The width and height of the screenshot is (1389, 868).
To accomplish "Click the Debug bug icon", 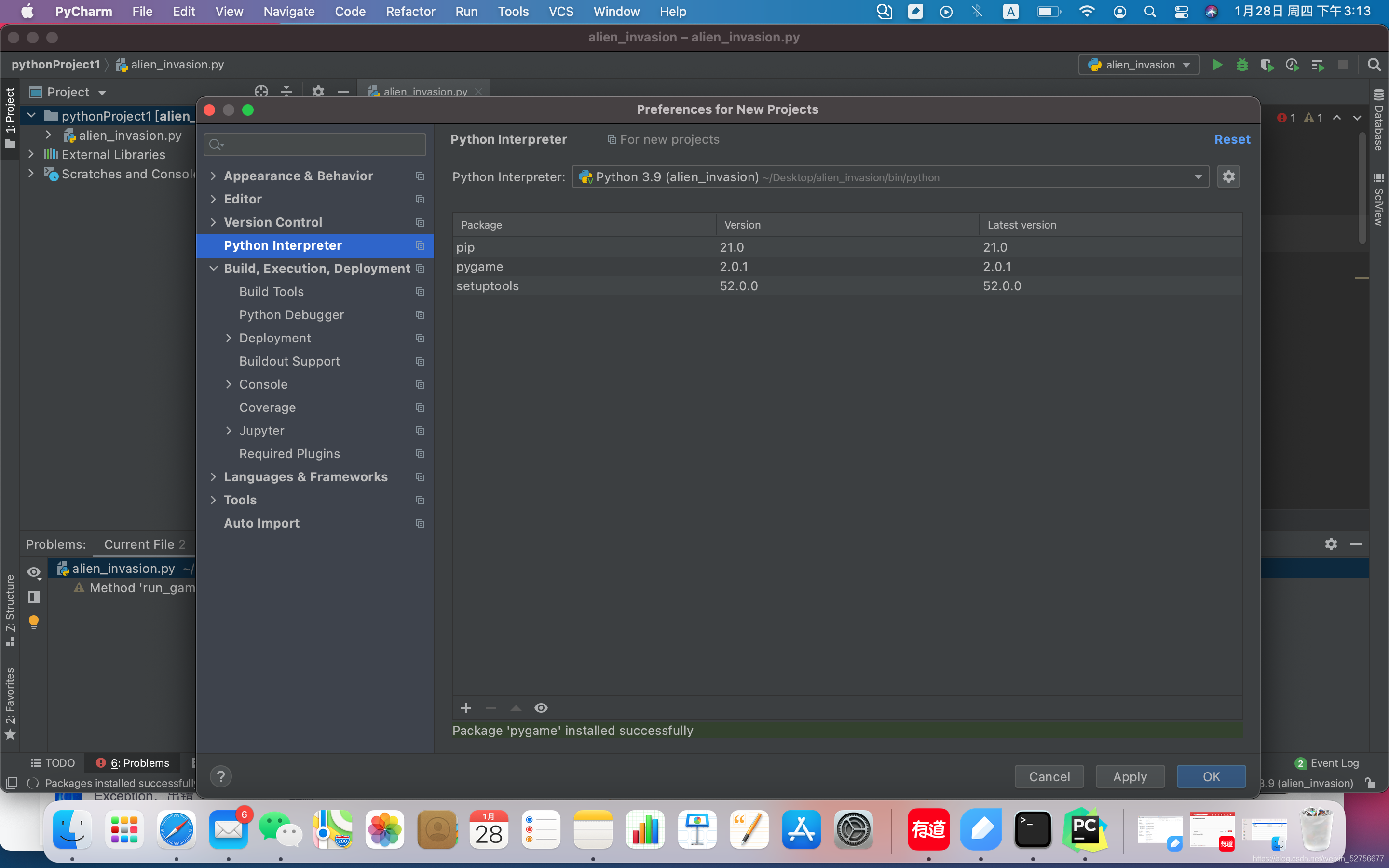I will [1242, 65].
